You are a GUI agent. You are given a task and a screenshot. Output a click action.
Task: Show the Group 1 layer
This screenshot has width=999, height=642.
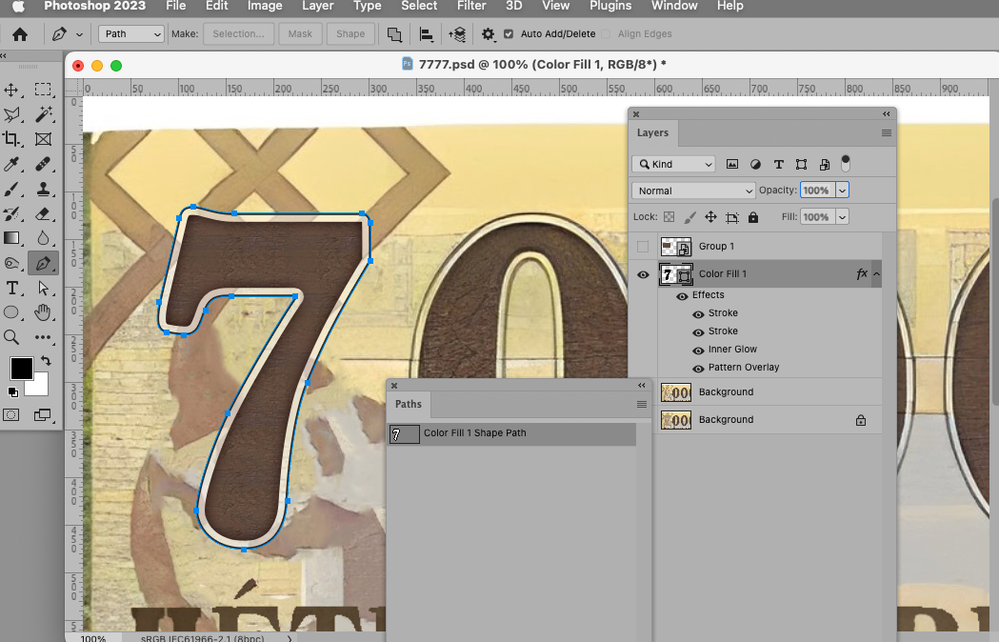coord(643,246)
